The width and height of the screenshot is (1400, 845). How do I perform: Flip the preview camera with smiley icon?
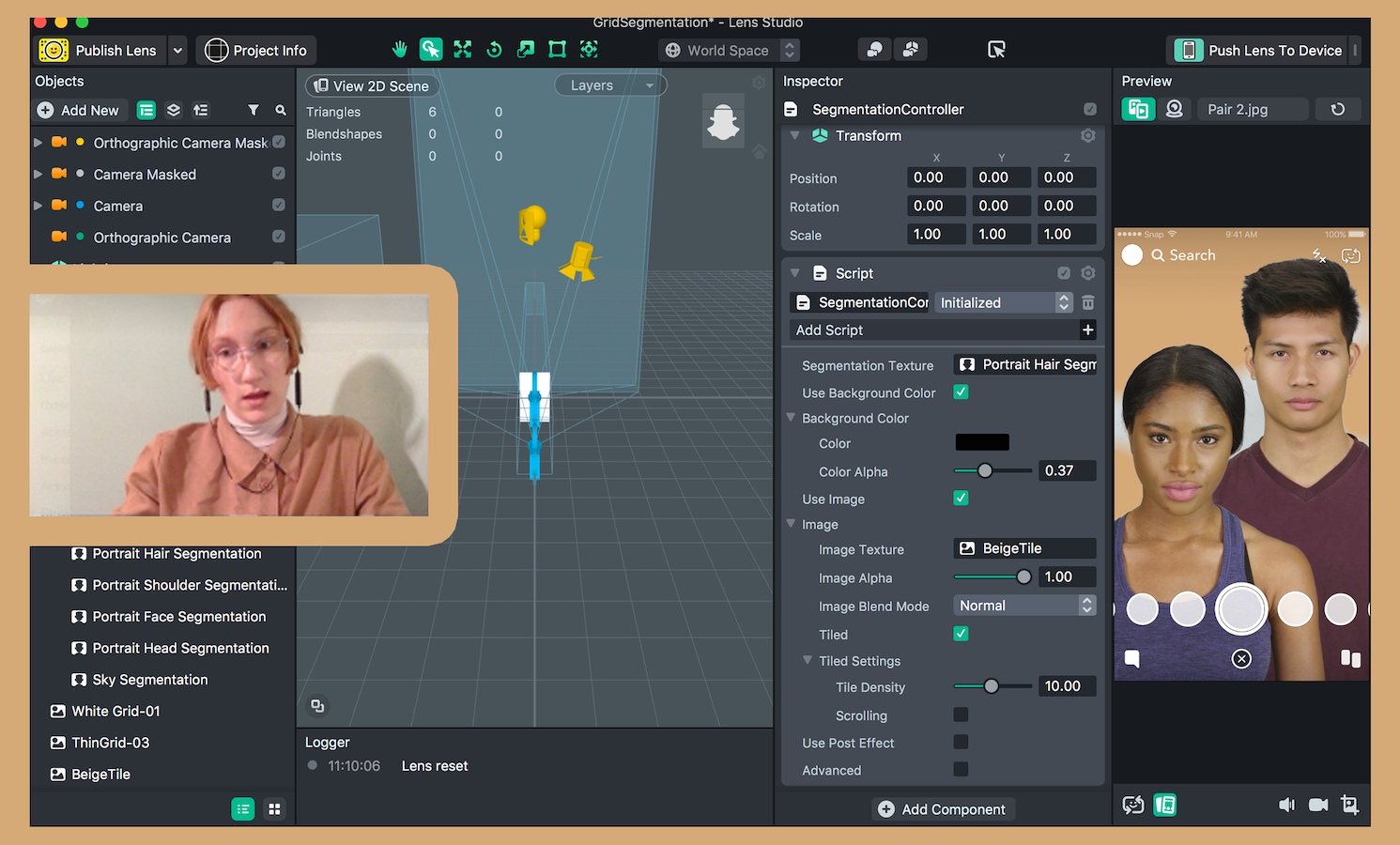pos(1133,805)
